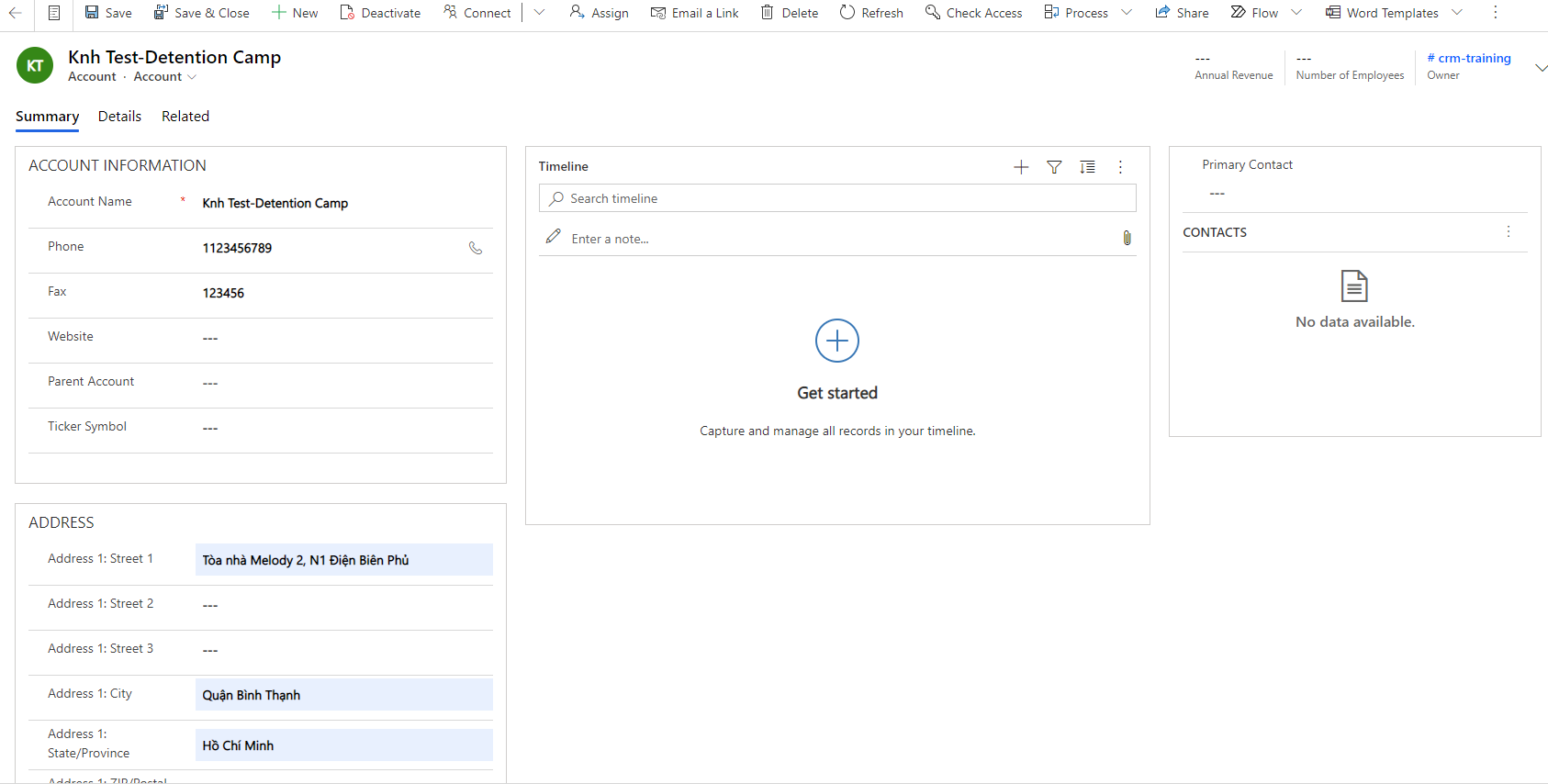This screenshot has width=1548, height=784.
Task: Click the timeline sort list icon
Action: pyautogui.click(x=1087, y=167)
